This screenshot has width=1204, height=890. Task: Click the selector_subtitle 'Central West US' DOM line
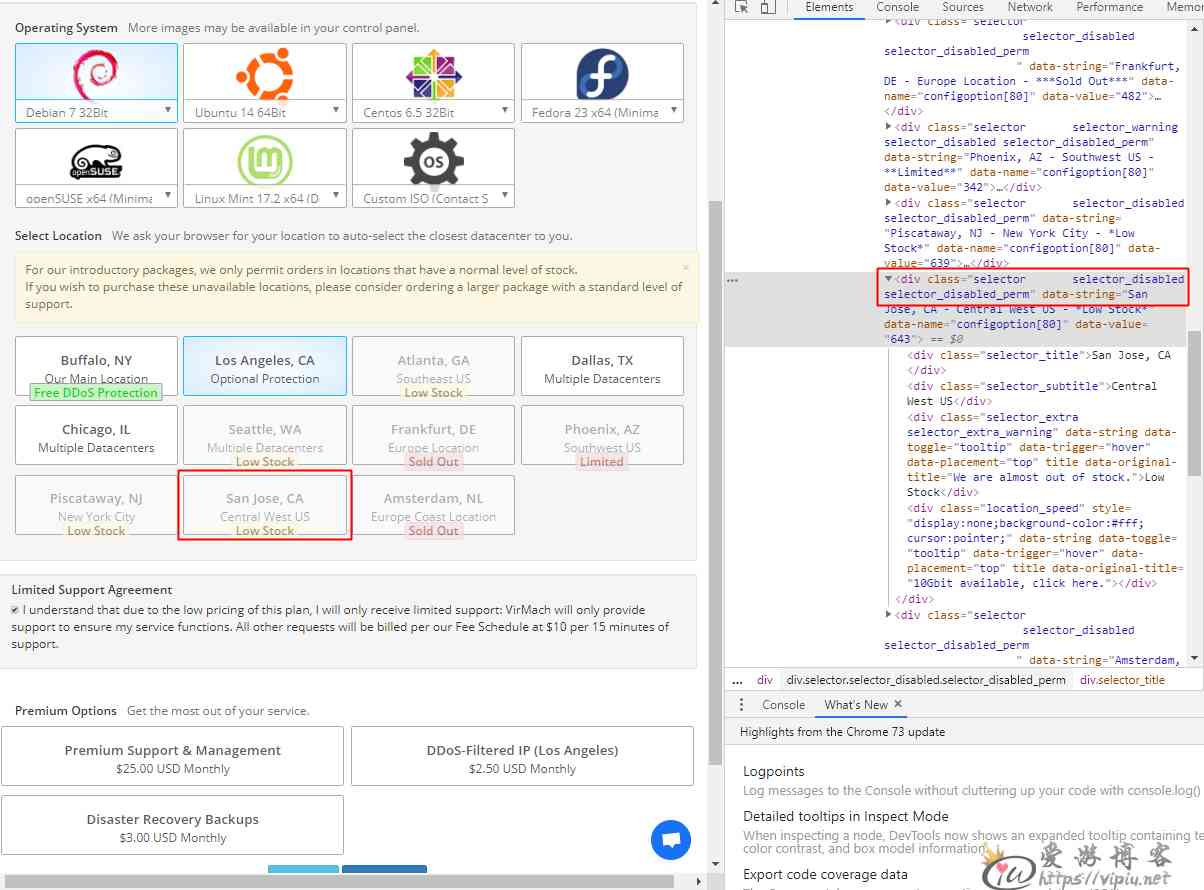coord(1032,393)
